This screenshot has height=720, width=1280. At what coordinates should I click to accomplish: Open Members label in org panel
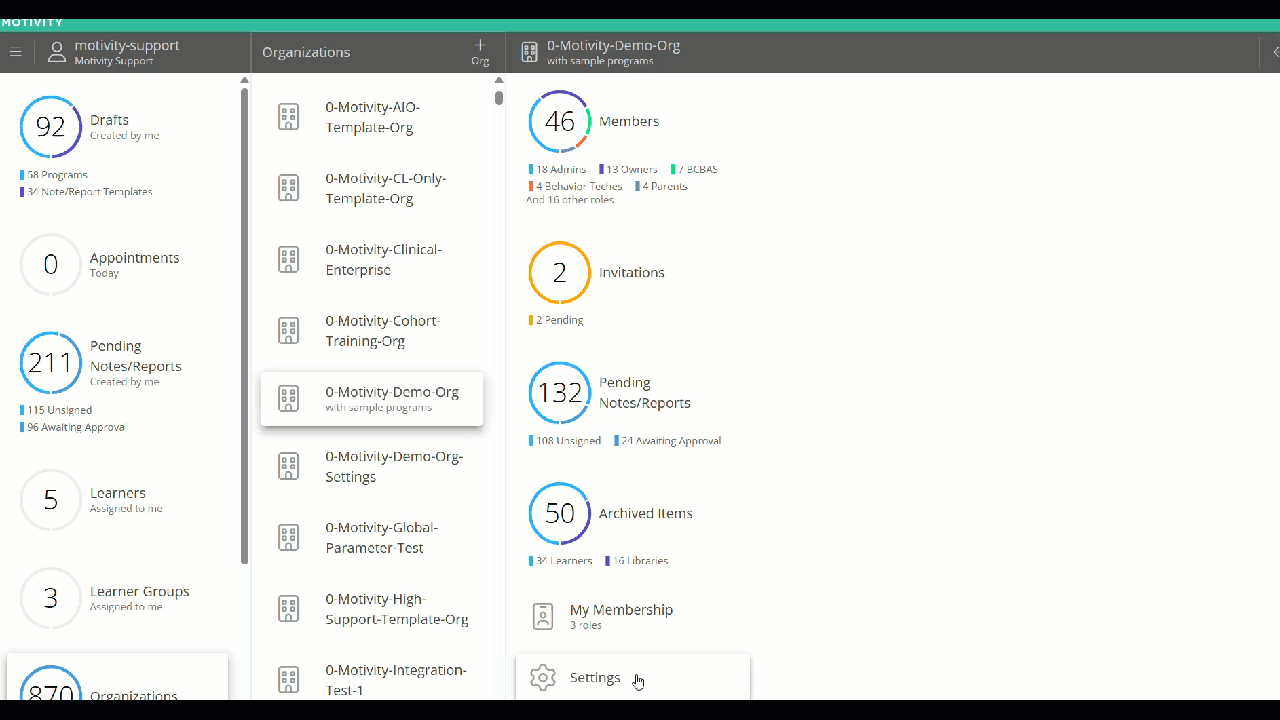[629, 121]
